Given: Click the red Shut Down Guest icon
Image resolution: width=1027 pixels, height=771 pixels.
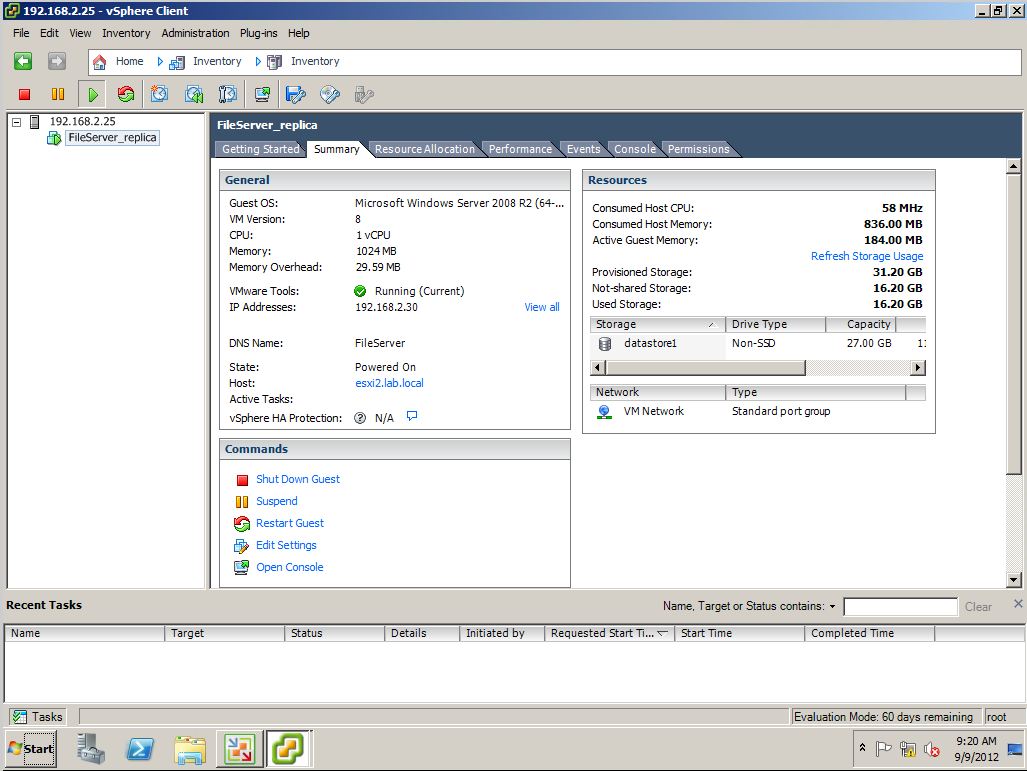Looking at the screenshot, I should [x=242, y=480].
